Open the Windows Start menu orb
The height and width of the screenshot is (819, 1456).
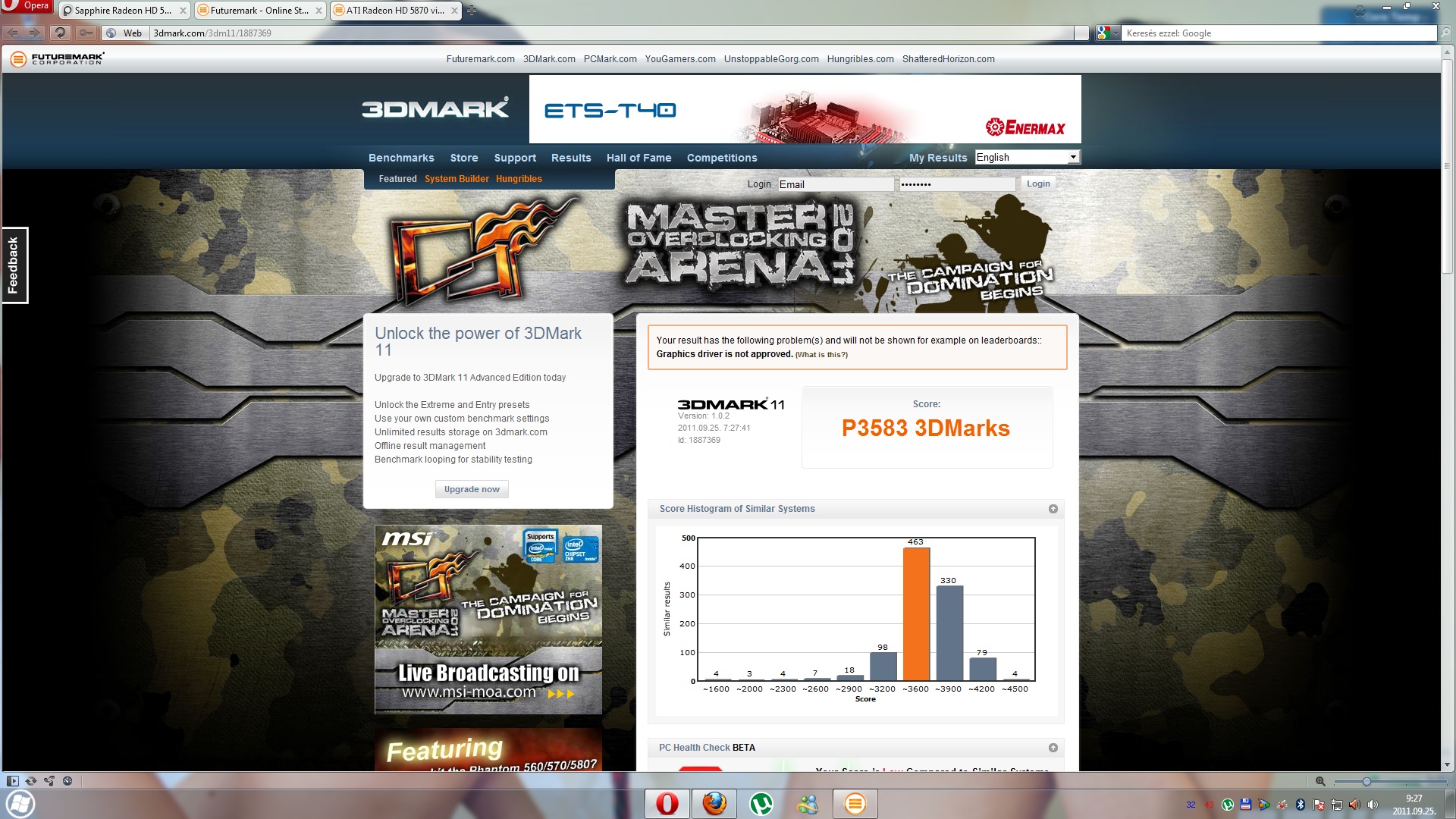tap(20, 804)
